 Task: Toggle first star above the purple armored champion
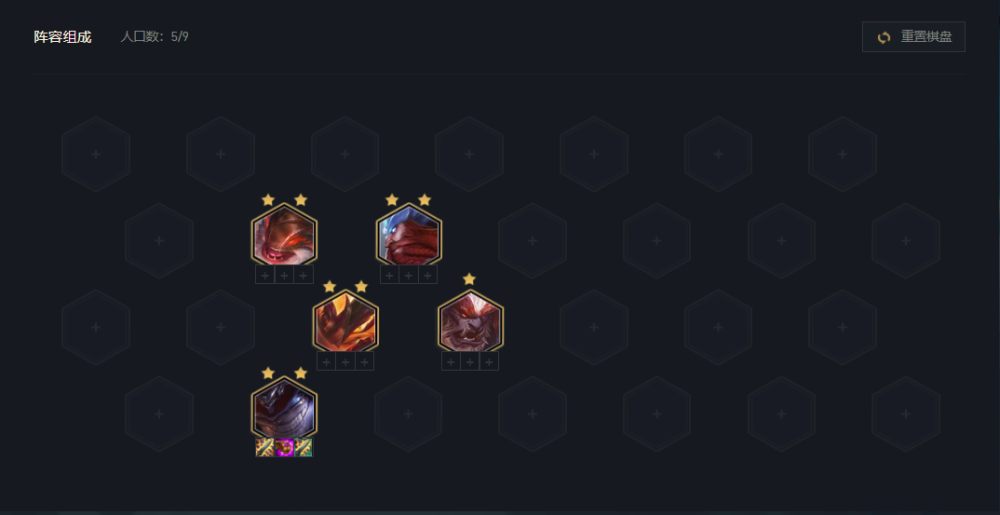click(x=268, y=373)
